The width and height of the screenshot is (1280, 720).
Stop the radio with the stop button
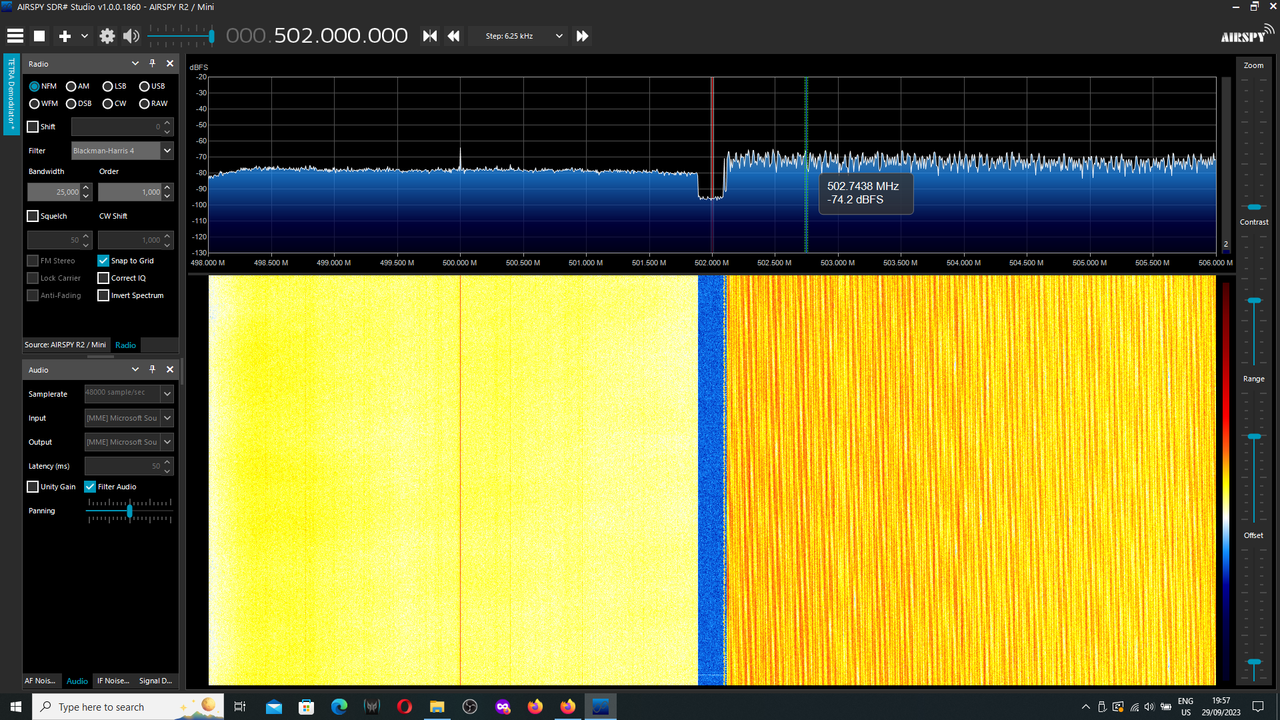coord(40,36)
